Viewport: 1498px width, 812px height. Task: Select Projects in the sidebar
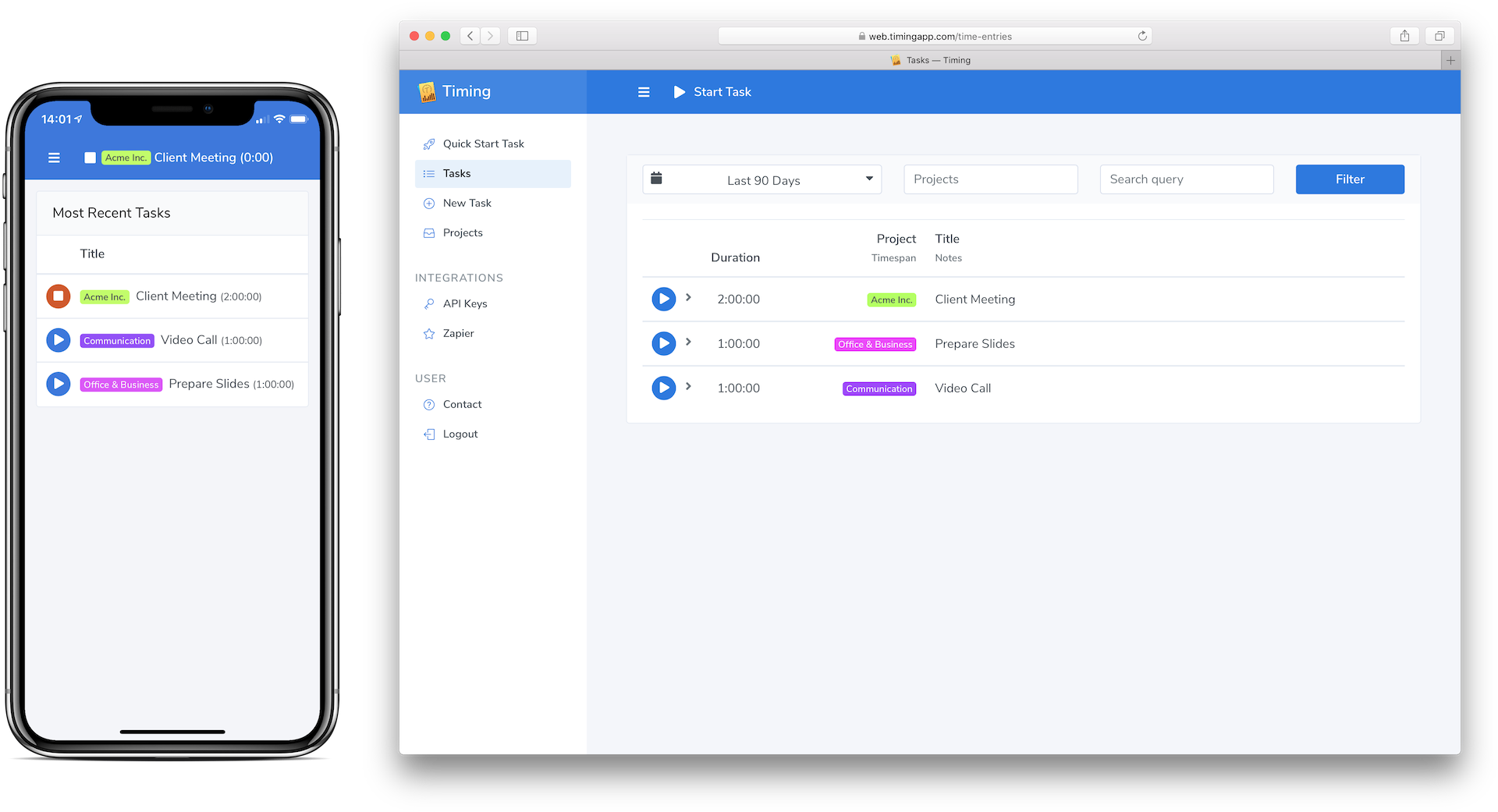pyautogui.click(x=463, y=232)
